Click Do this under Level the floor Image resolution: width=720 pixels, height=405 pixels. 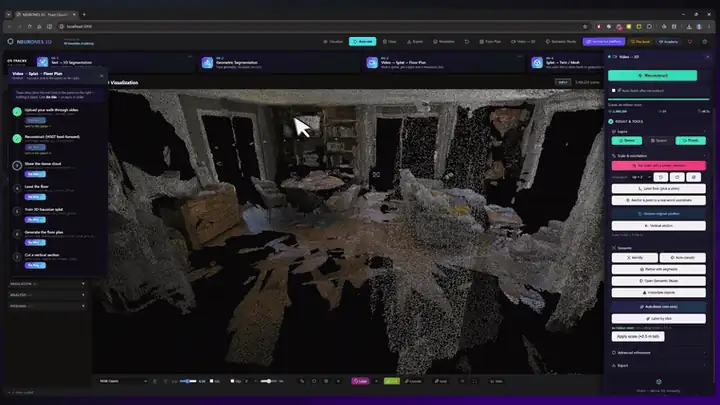[x=35, y=197]
